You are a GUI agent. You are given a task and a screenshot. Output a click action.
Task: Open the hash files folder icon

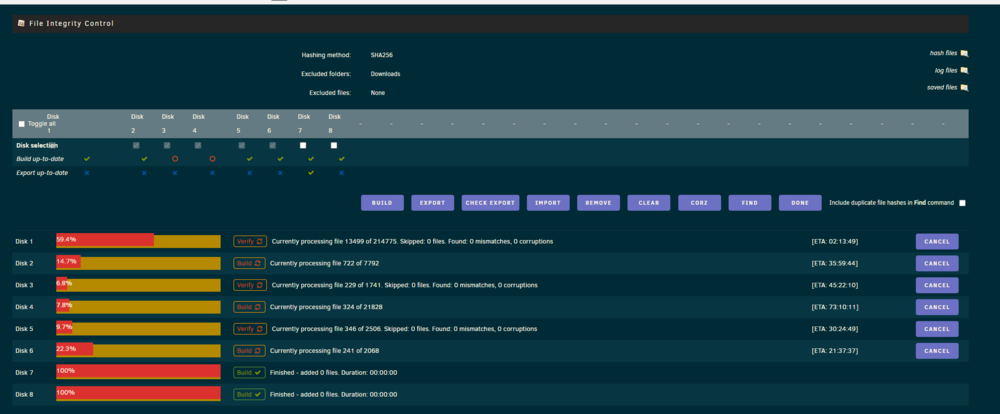pyautogui.click(x=964, y=54)
